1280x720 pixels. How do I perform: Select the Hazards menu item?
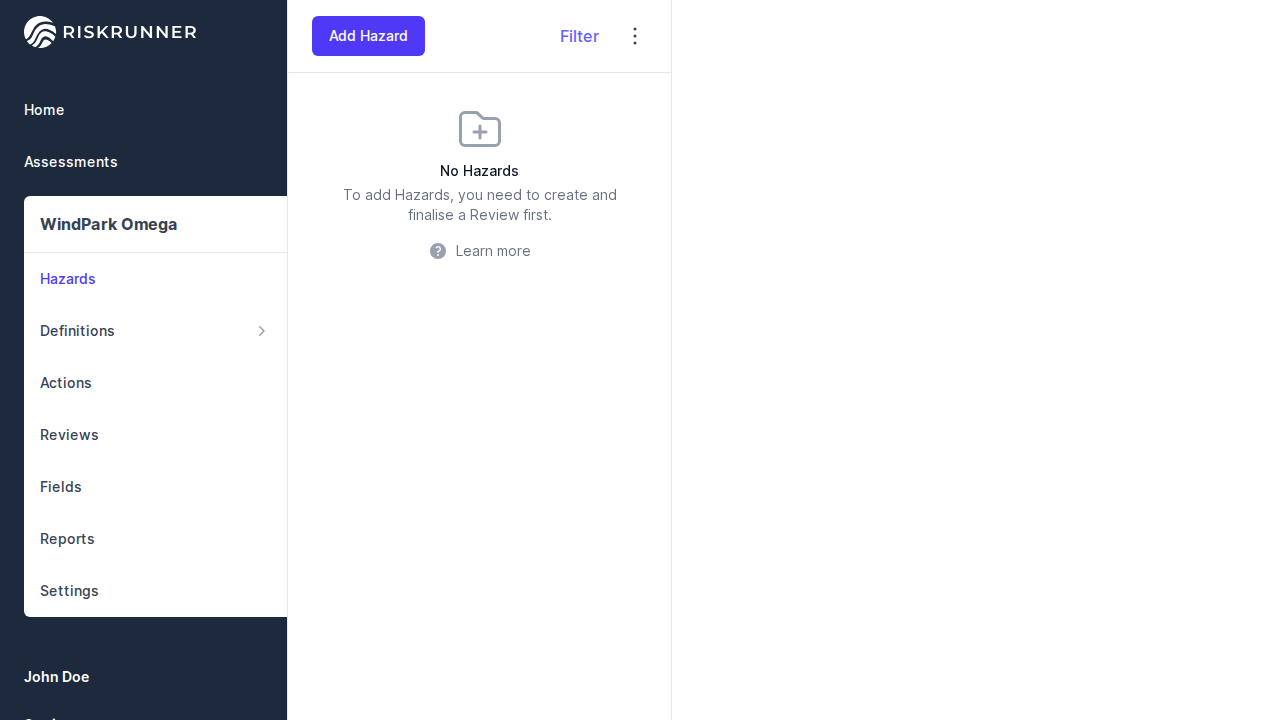(x=68, y=279)
